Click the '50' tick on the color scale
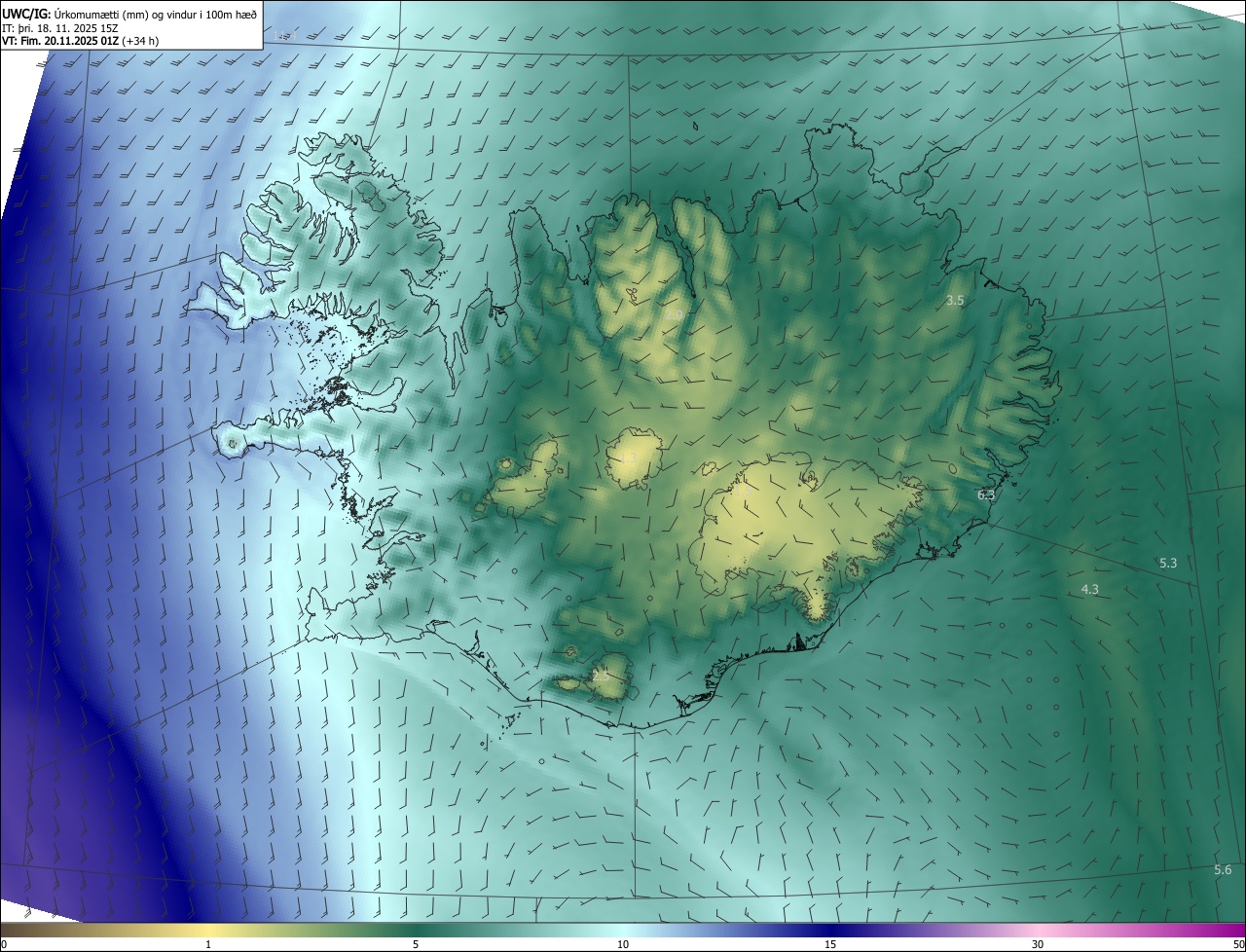 (1238, 944)
